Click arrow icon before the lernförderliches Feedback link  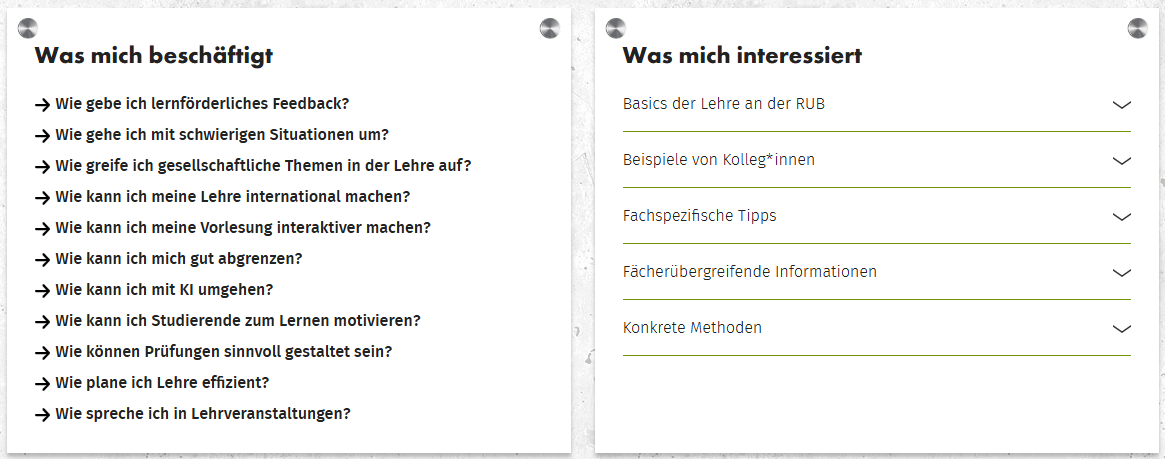tap(42, 103)
